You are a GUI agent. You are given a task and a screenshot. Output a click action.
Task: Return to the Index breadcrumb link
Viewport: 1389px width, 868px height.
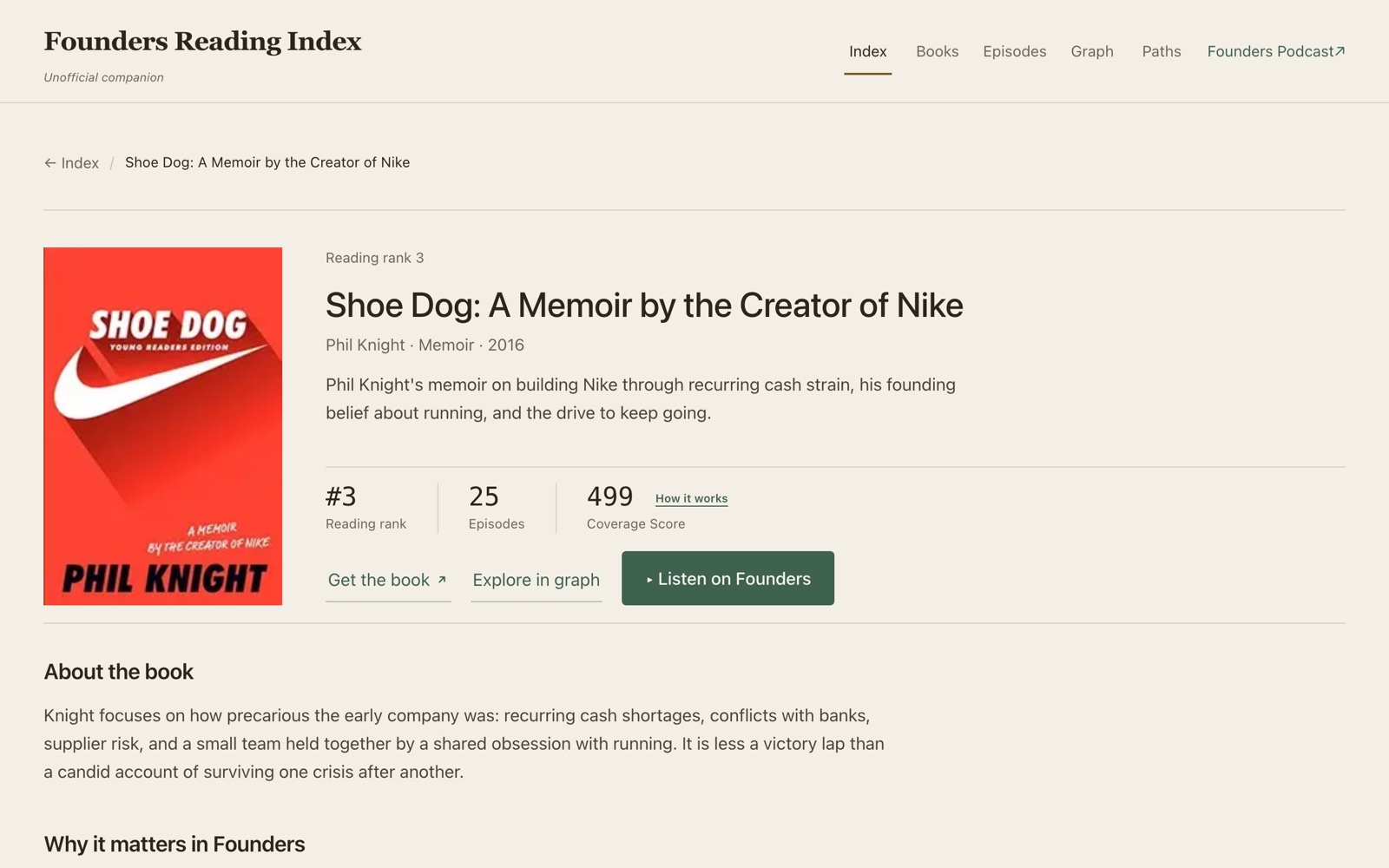(71, 163)
